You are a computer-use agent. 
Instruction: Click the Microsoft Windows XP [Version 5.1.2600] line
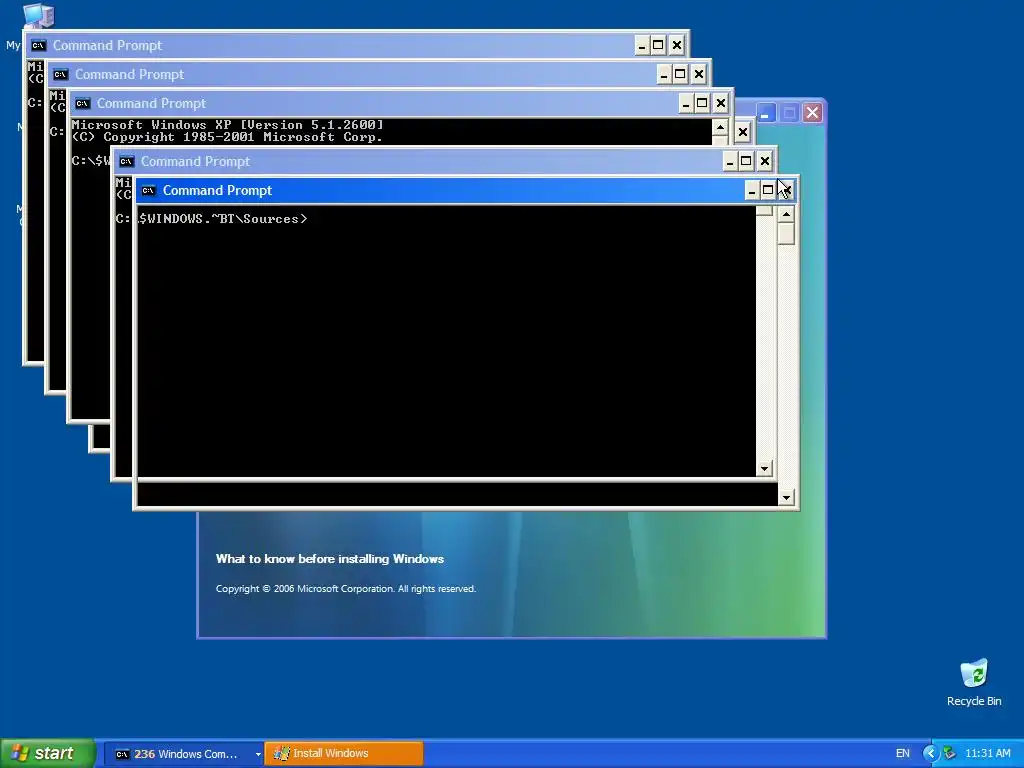tap(227, 125)
